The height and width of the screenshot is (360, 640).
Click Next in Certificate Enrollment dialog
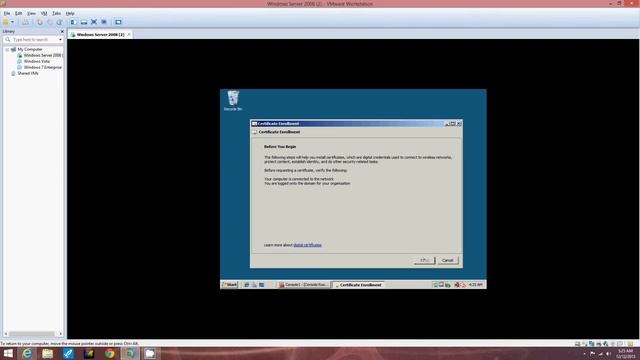pyautogui.click(x=424, y=260)
